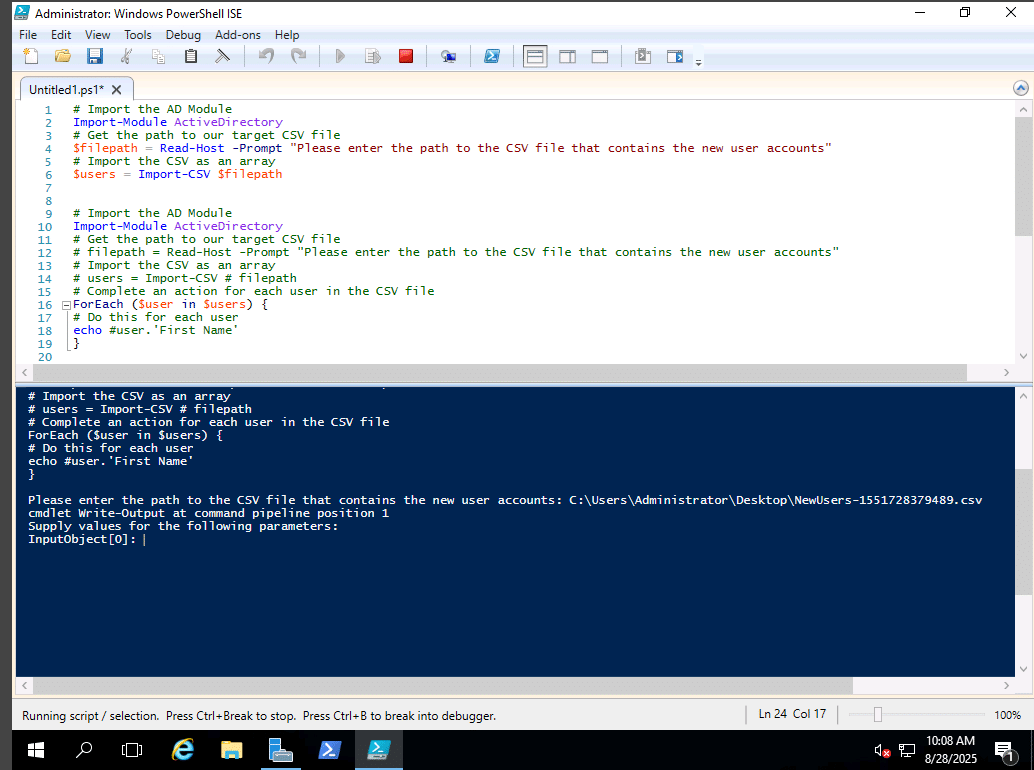Click the Paste clipboard icon
Screen dimensions: 1034x770
coord(190,57)
